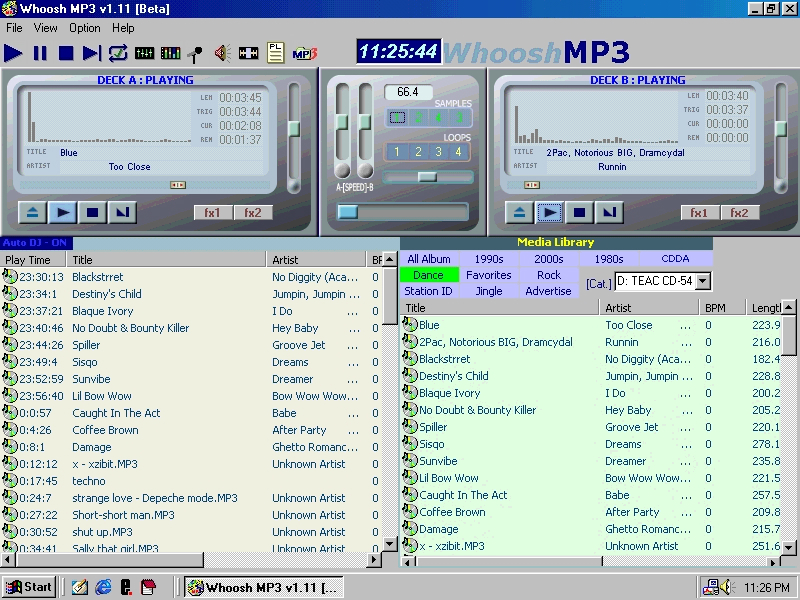The width and height of the screenshot is (800, 600).
Task: Click the volume speaker icon in system tray
Action: (x=726, y=588)
